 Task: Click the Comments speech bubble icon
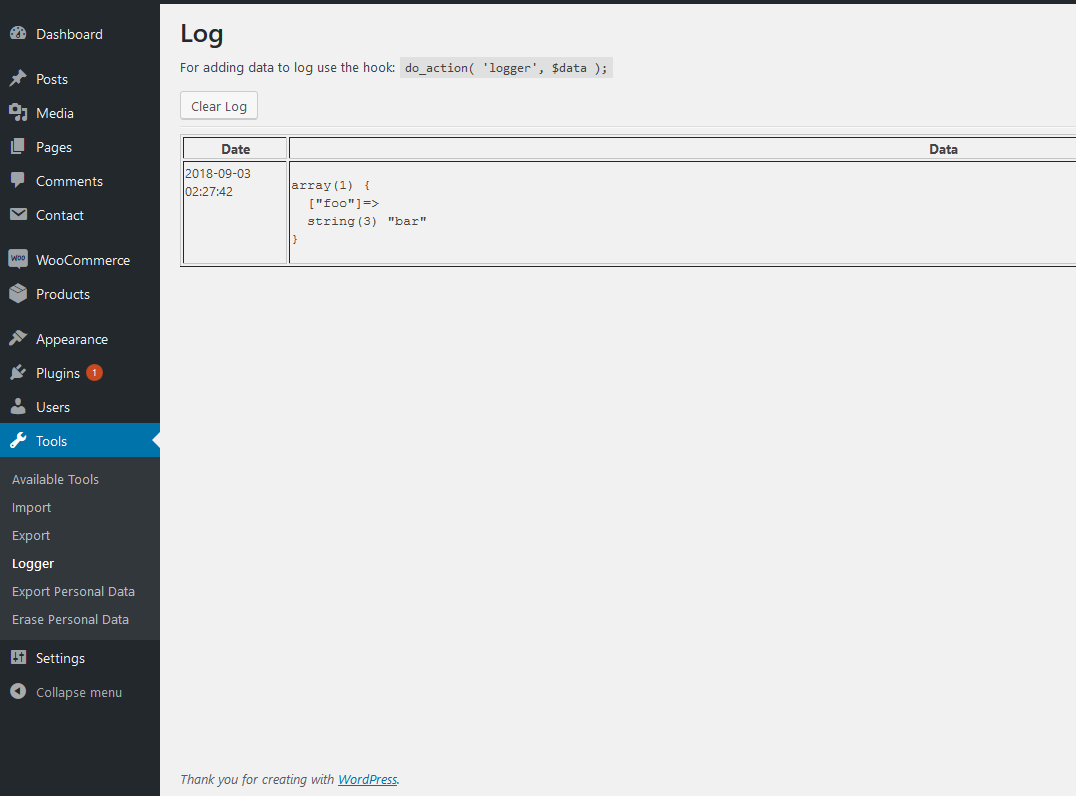click(18, 181)
